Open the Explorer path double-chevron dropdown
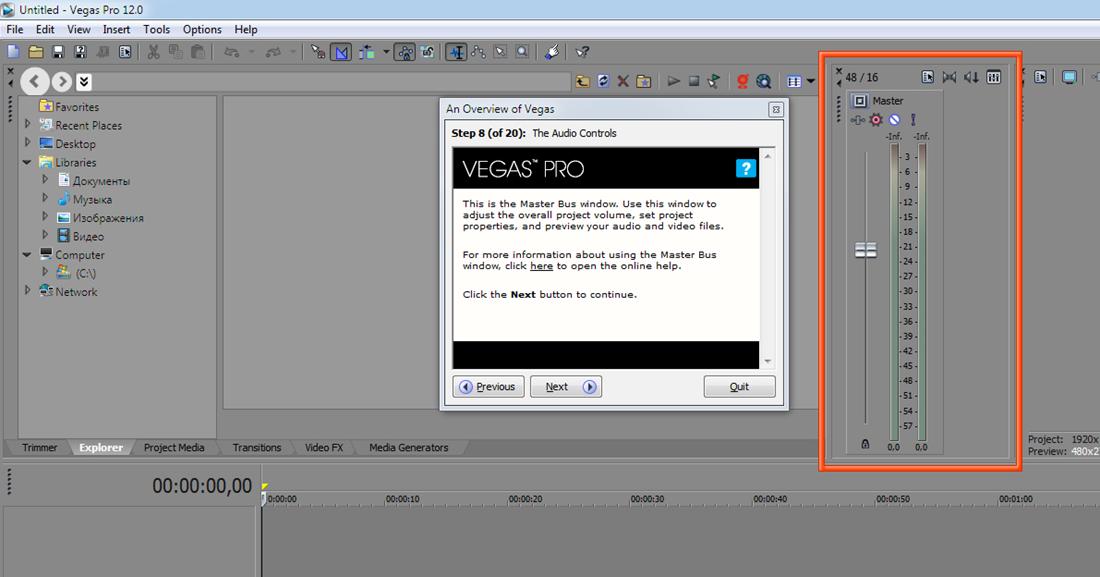Image resolution: width=1100 pixels, height=577 pixels. coord(83,81)
